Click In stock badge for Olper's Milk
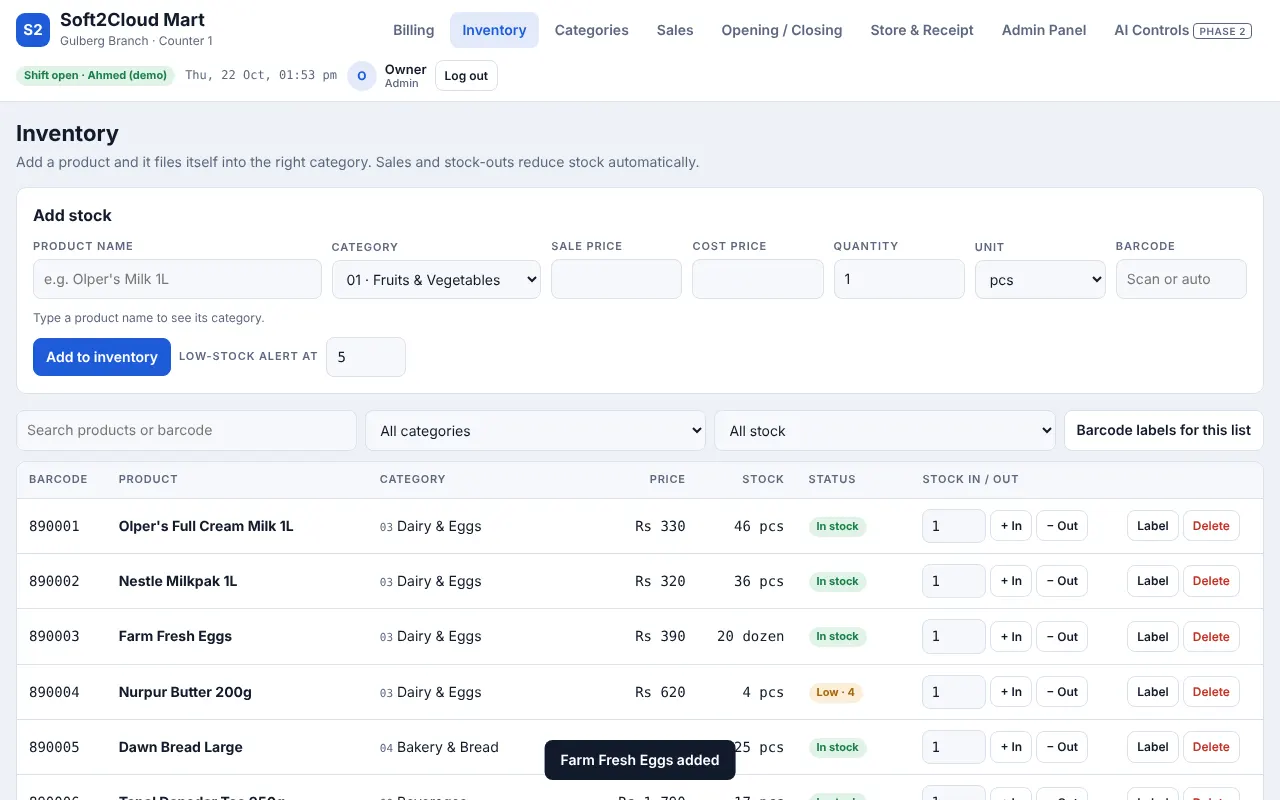The width and height of the screenshot is (1280, 800). [x=837, y=526]
